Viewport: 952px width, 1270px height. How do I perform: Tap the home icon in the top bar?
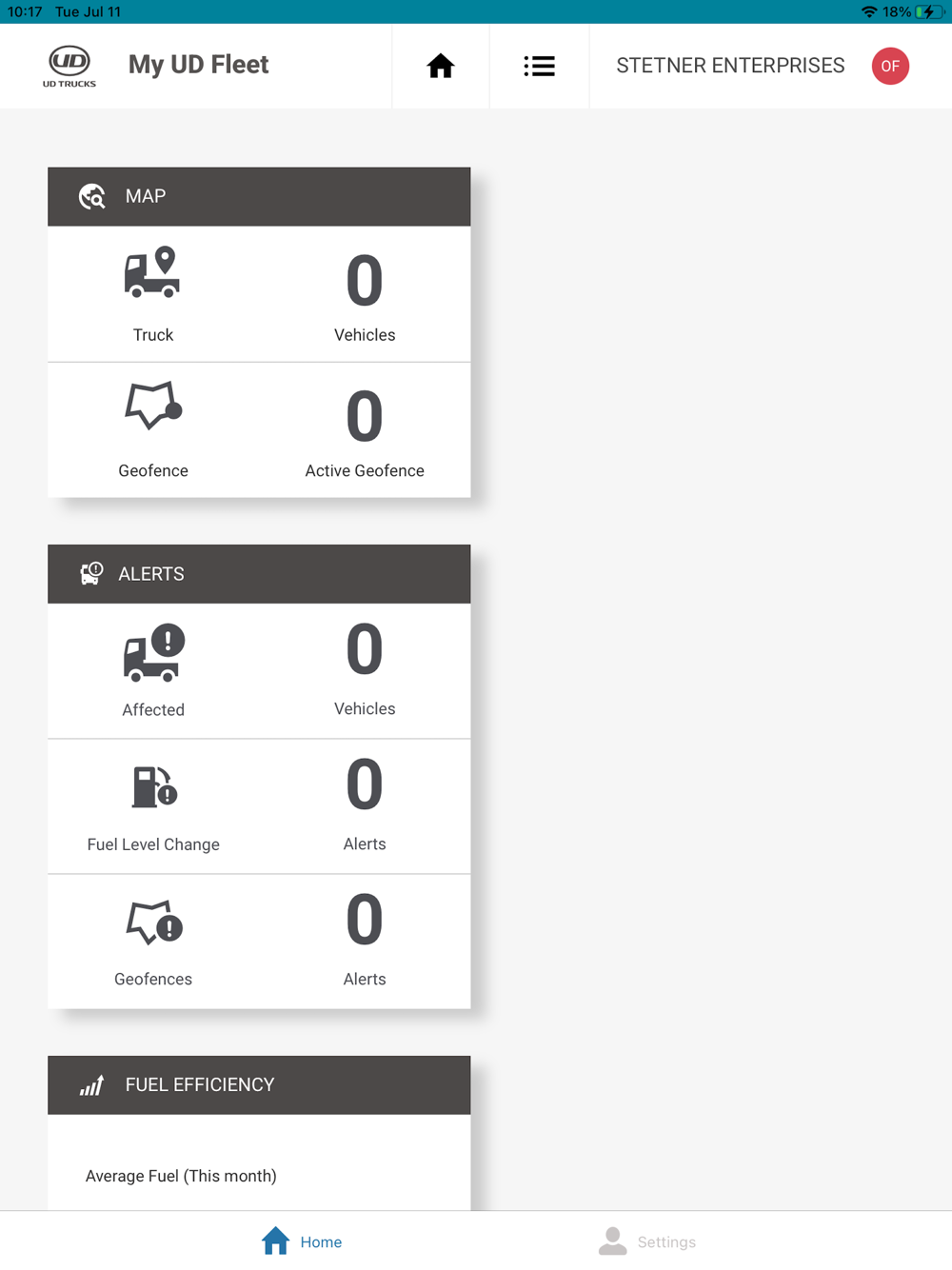[x=440, y=66]
